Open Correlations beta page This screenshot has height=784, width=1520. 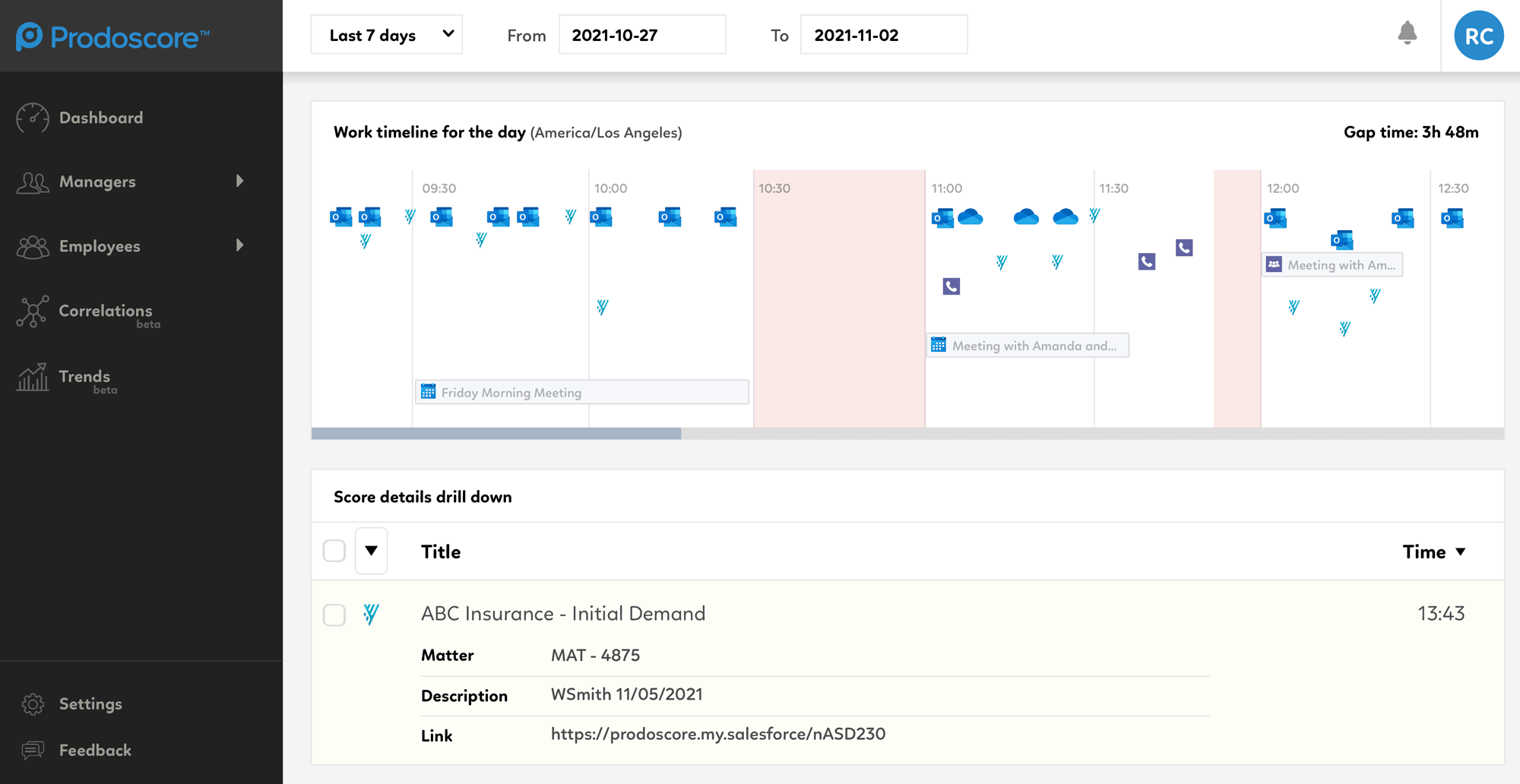click(x=106, y=311)
